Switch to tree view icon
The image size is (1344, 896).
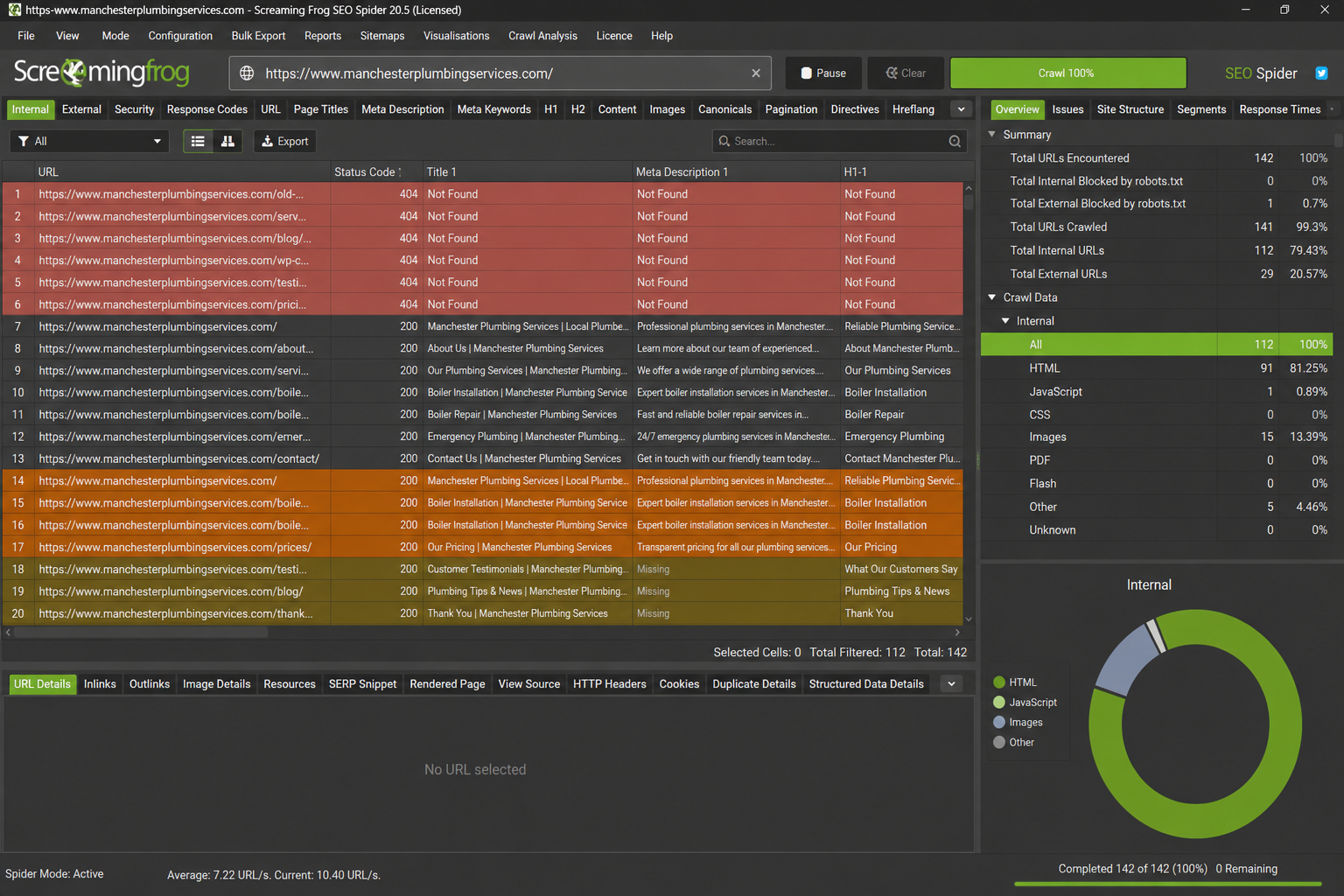click(227, 141)
